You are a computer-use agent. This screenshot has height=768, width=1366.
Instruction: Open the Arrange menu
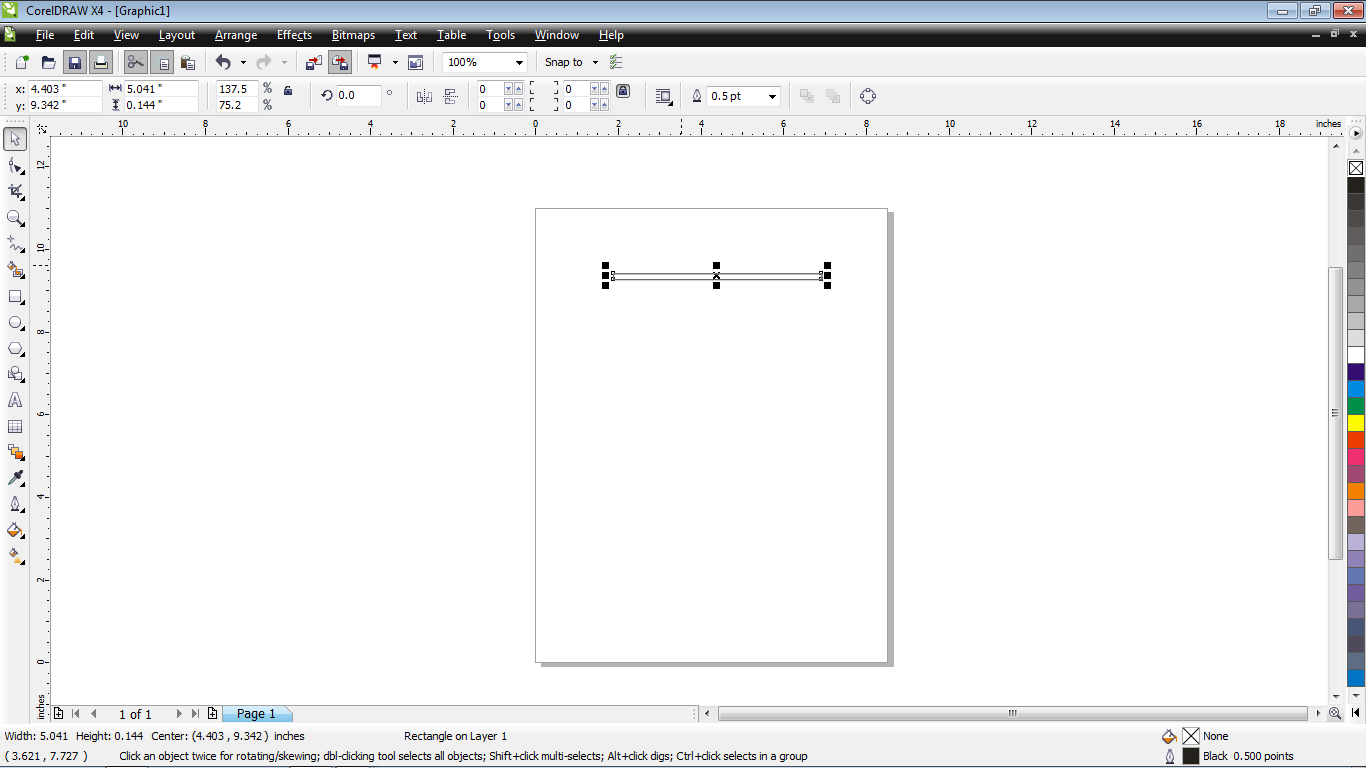(236, 35)
